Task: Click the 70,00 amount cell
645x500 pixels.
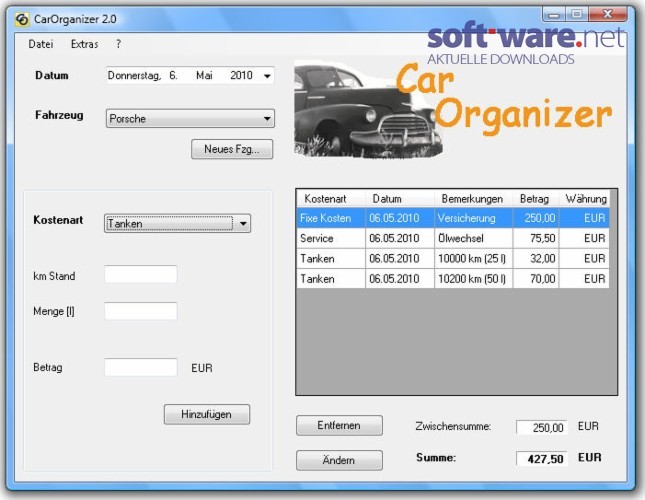Action: click(x=536, y=279)
